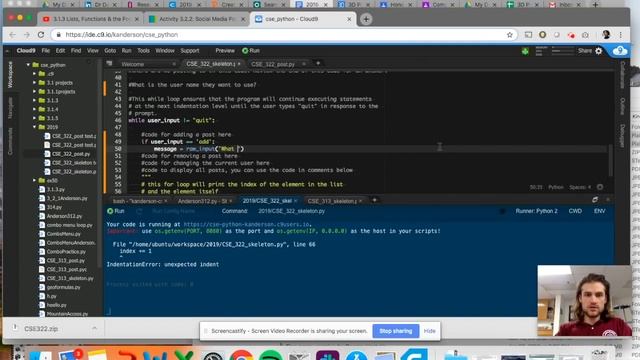
Task: Switch to bash terminal tab
Action: [138, 201]
